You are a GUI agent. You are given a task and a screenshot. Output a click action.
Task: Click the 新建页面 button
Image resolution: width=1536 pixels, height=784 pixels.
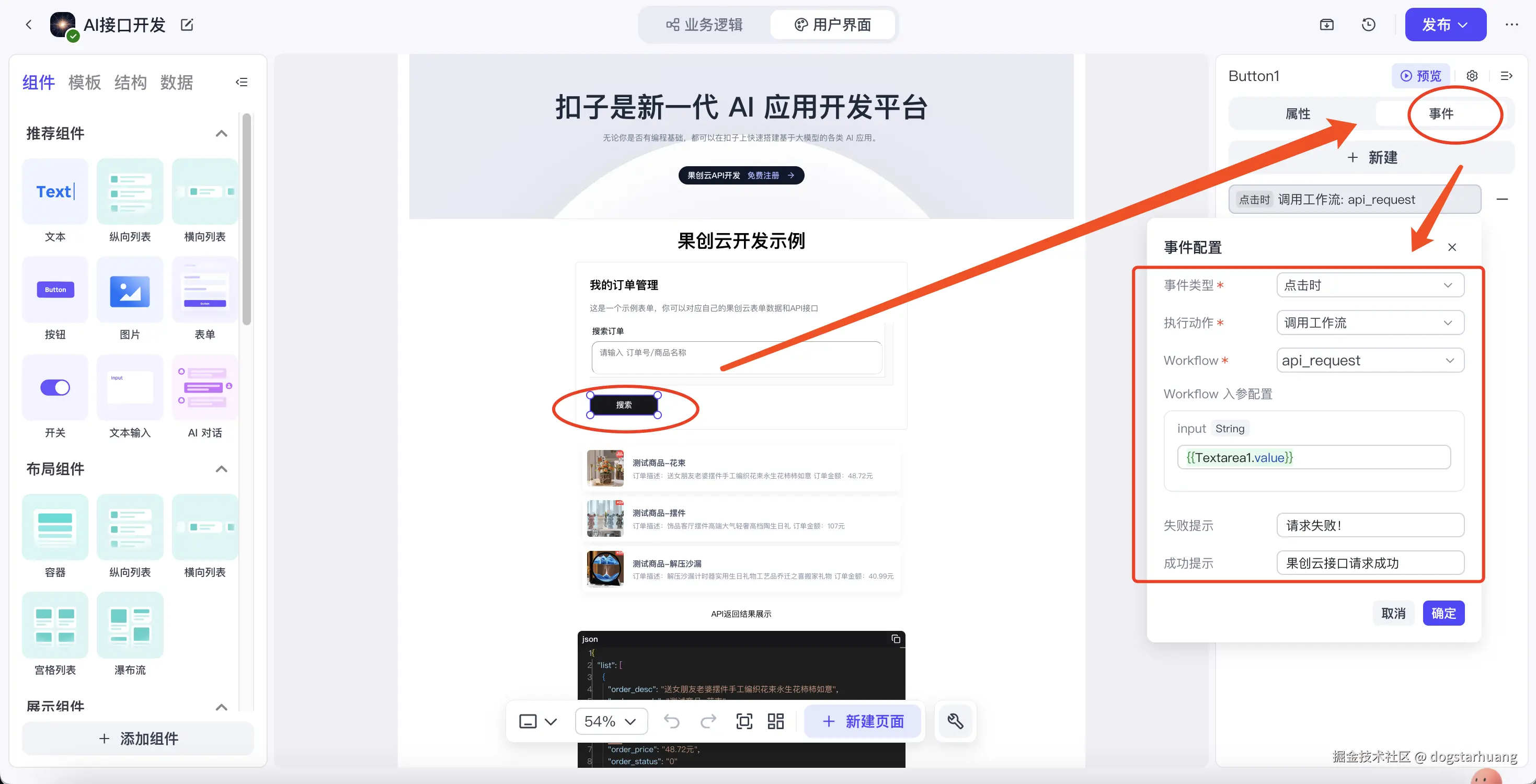(x=862, y=721)
